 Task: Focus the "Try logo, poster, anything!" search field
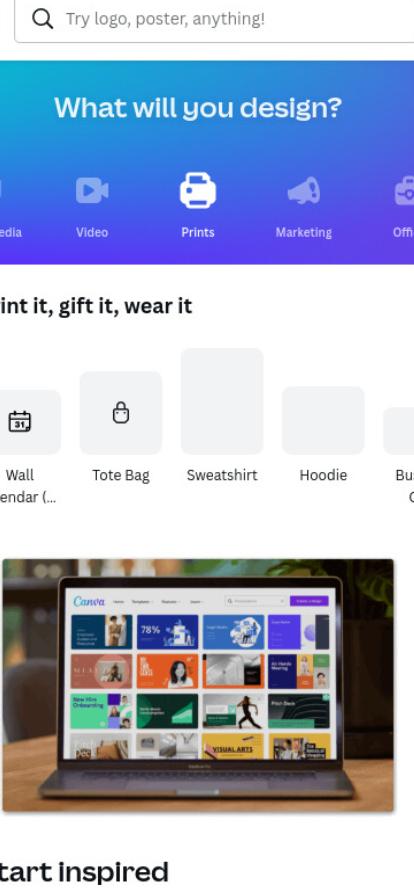(x=214, y=20)
